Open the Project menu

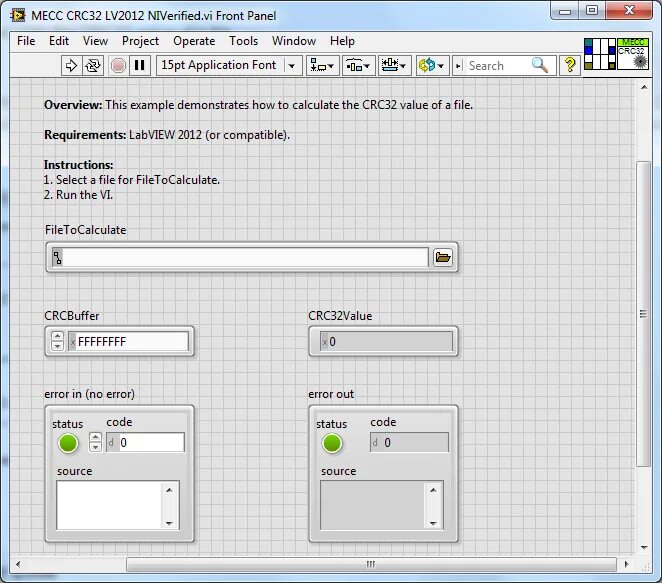140,41
